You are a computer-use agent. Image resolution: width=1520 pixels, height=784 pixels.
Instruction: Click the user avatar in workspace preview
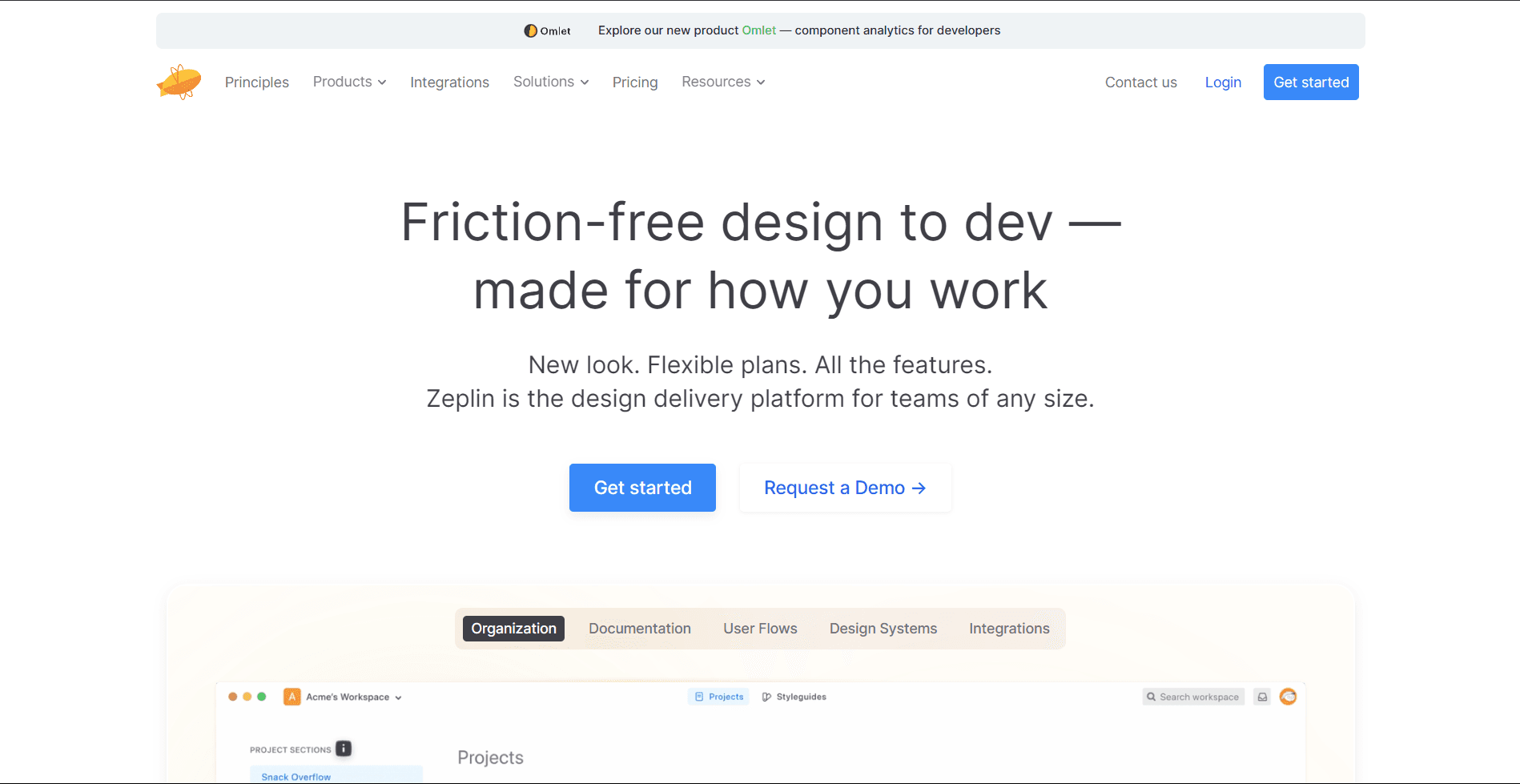(1288, 697)
